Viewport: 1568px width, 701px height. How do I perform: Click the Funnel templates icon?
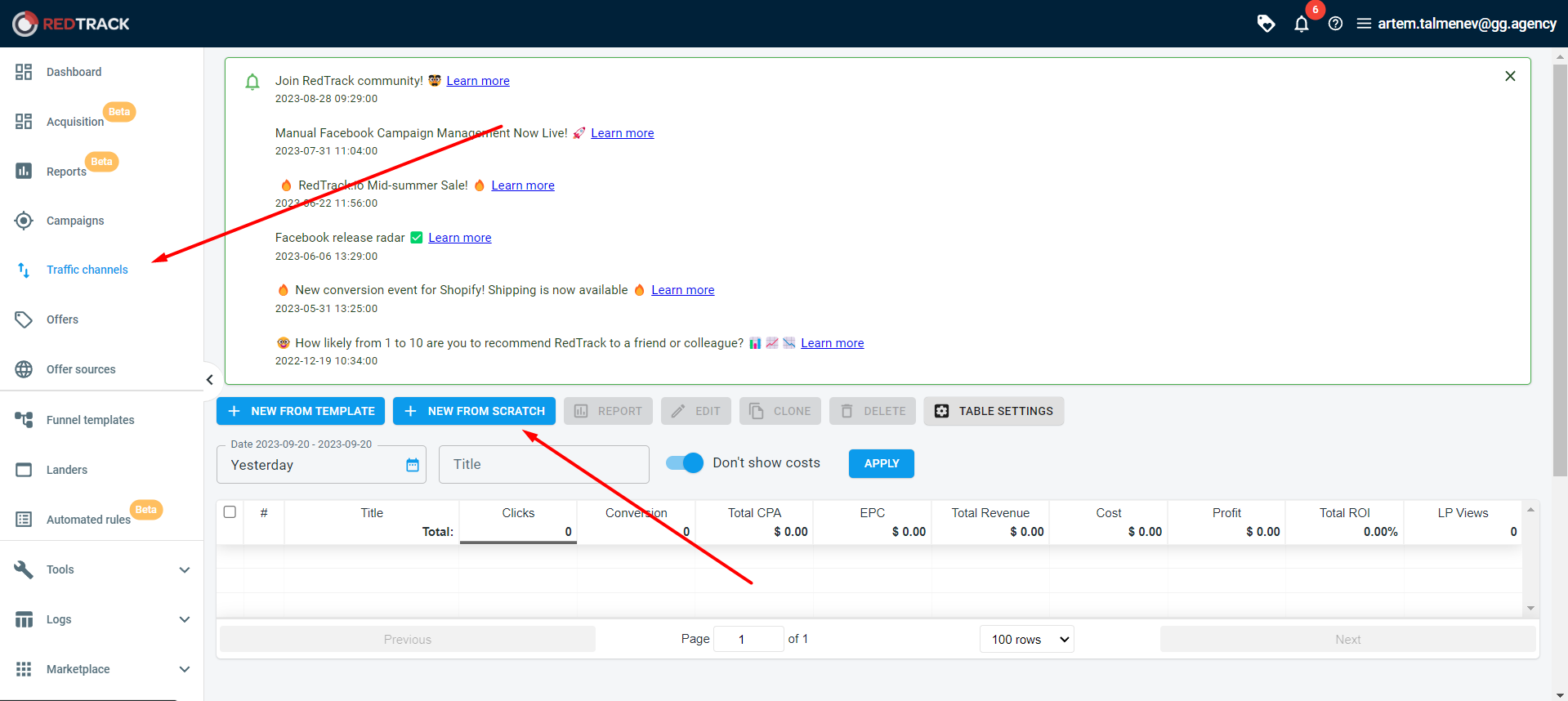[x=24, y=420]
